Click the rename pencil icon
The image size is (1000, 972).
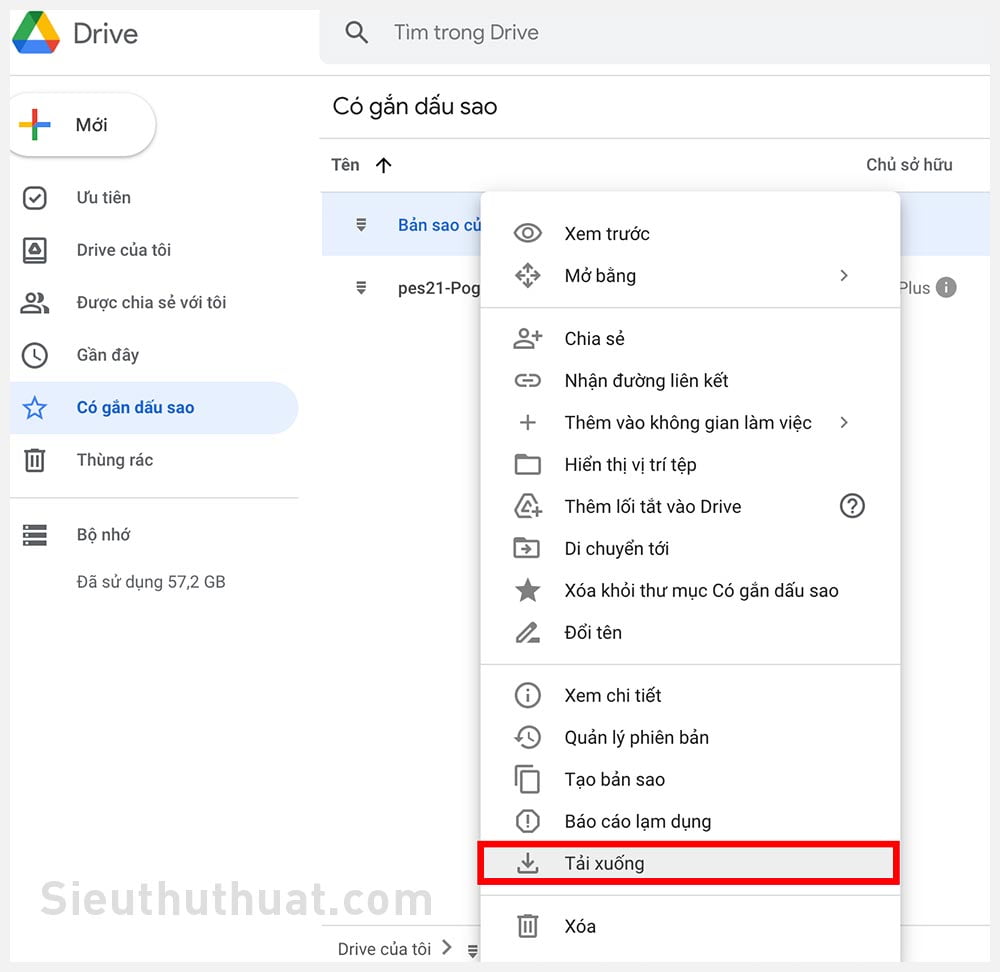click(527, 633)
